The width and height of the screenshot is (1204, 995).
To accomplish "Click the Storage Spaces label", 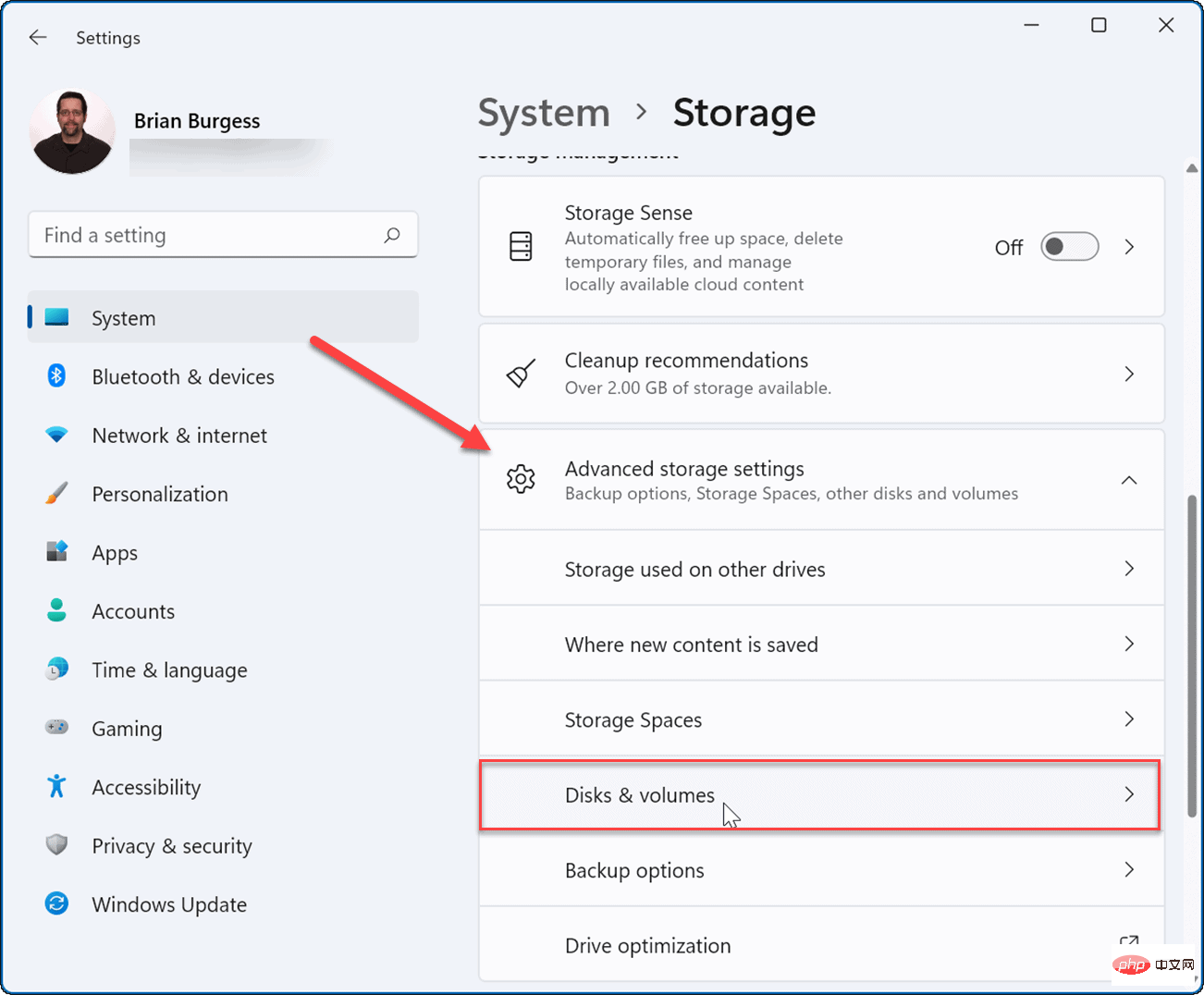I will coord(633,720).
